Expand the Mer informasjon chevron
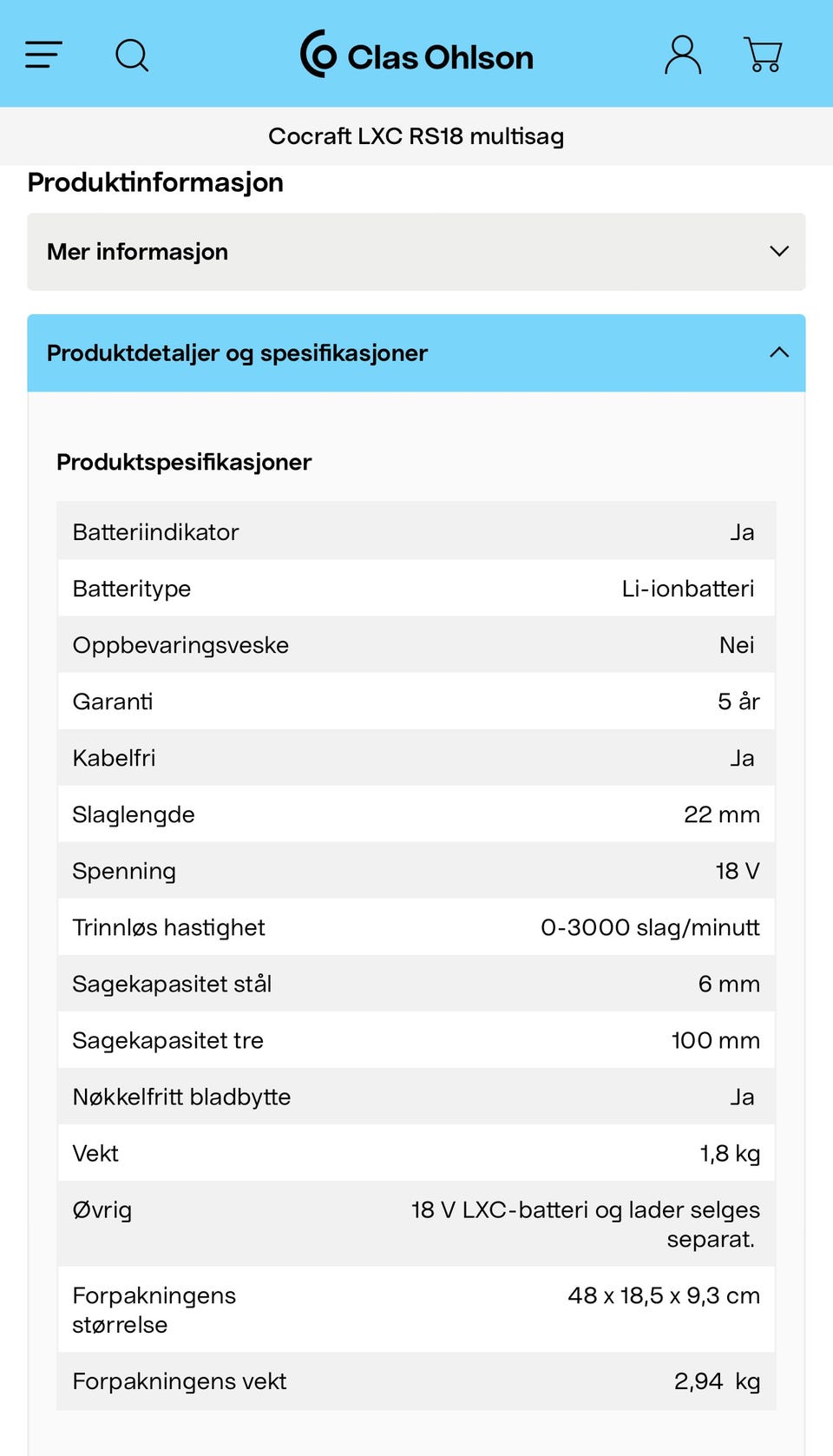Screen dimensions: 833x1456 [779, 252]
